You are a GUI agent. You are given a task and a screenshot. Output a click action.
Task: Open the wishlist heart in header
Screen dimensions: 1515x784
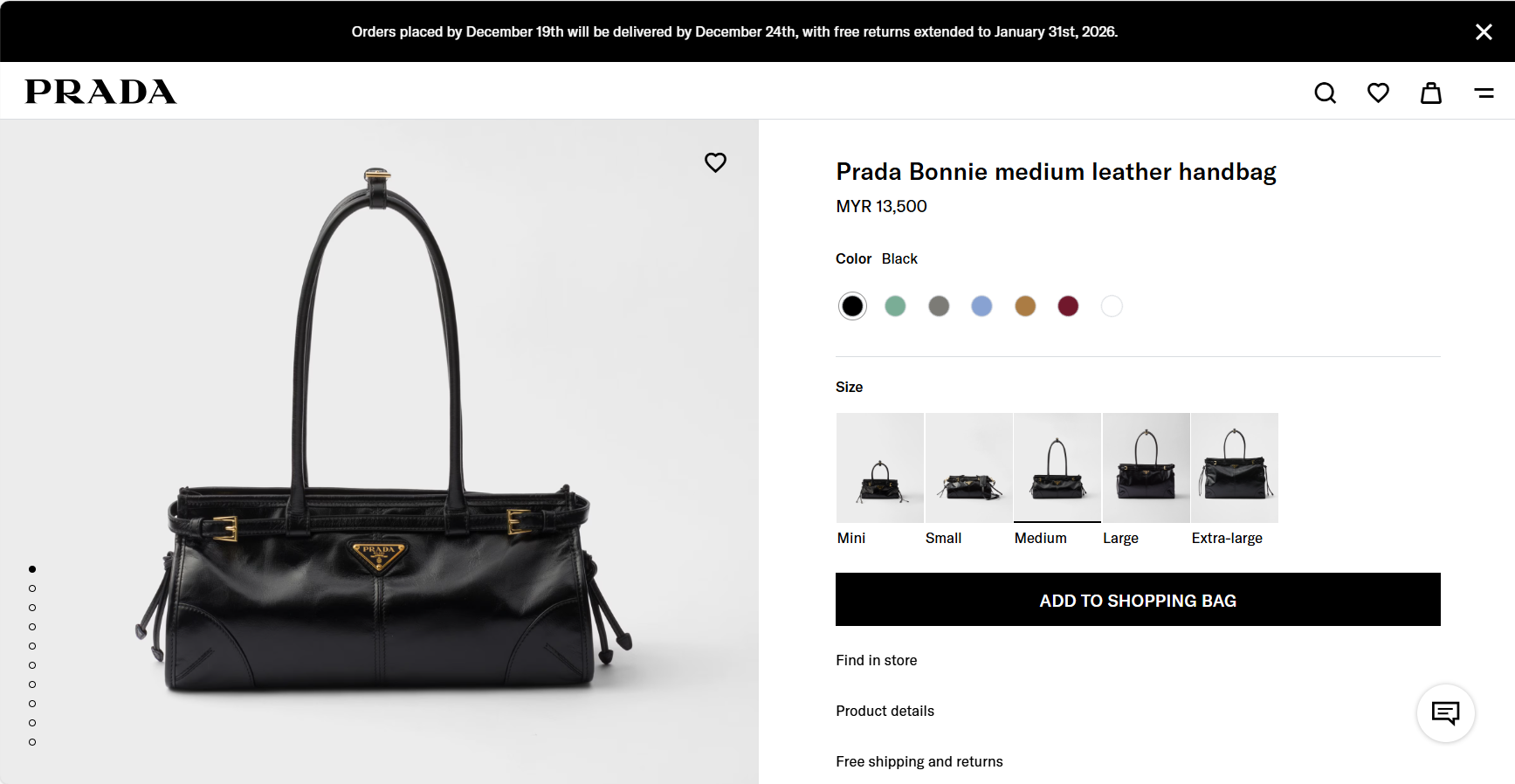tap(1378, 93)
